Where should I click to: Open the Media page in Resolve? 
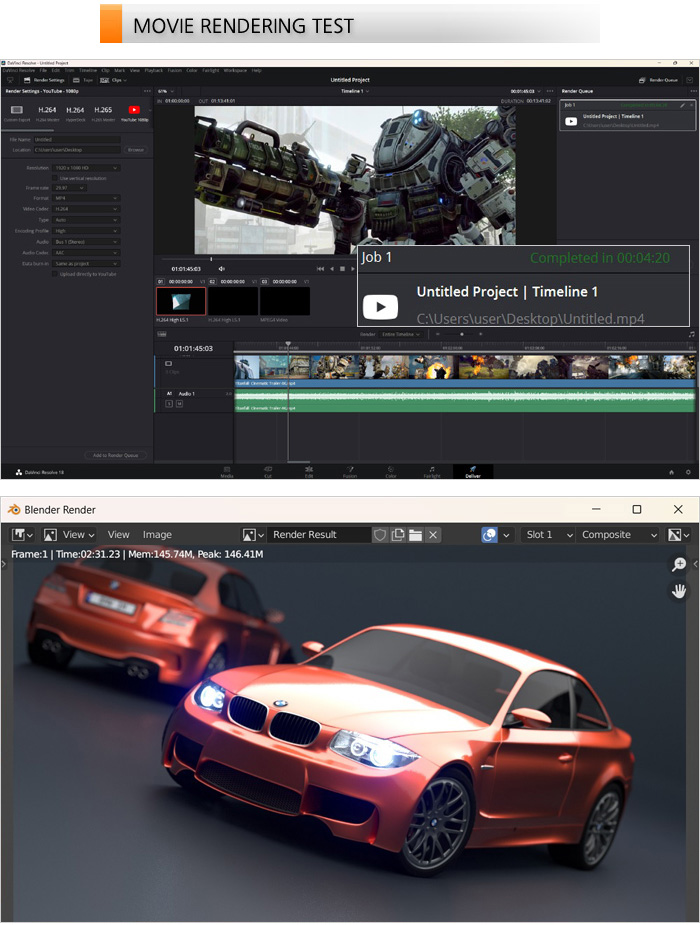click(x=226, y=471)
